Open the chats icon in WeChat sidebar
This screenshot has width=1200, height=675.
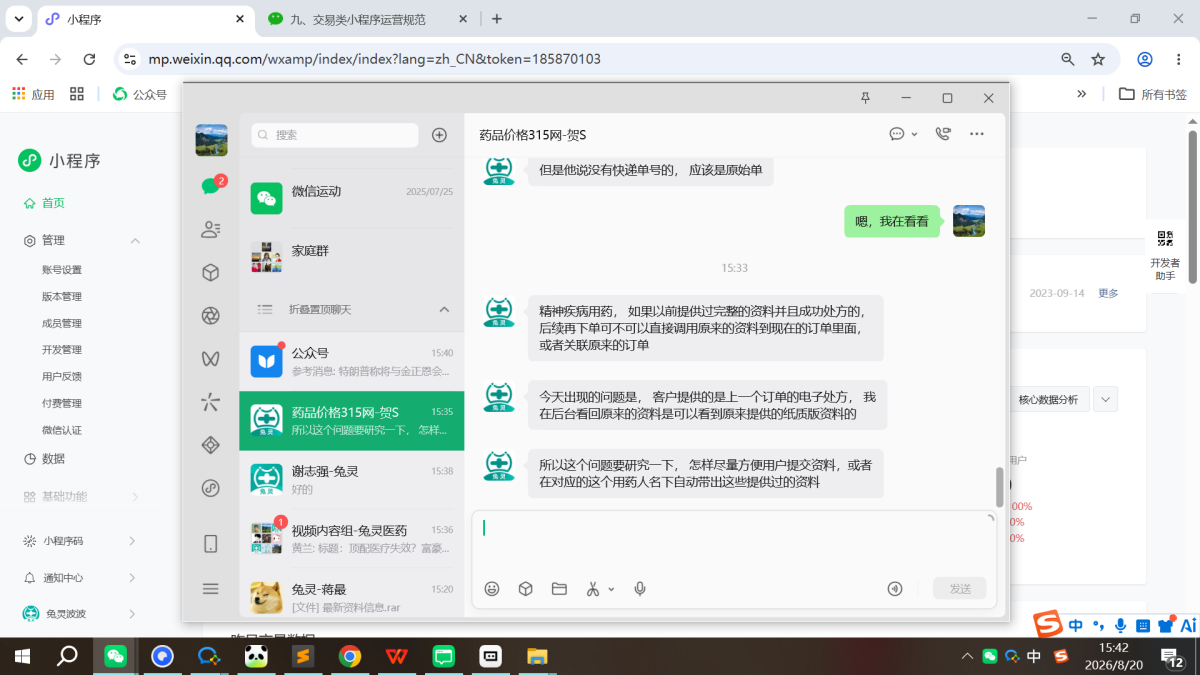tap(210, 186)
